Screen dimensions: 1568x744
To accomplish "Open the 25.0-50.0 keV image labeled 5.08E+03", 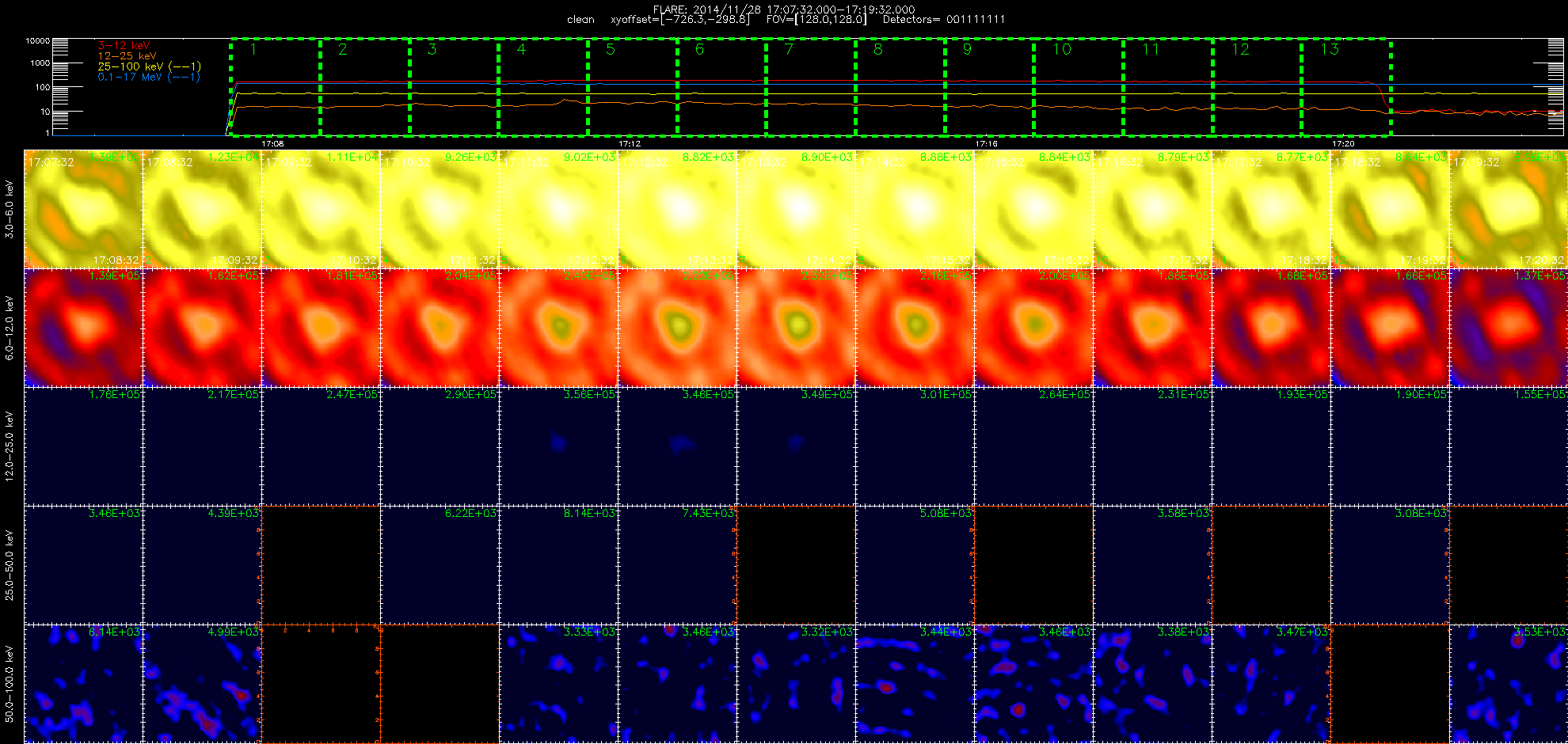I will [915, 565].
